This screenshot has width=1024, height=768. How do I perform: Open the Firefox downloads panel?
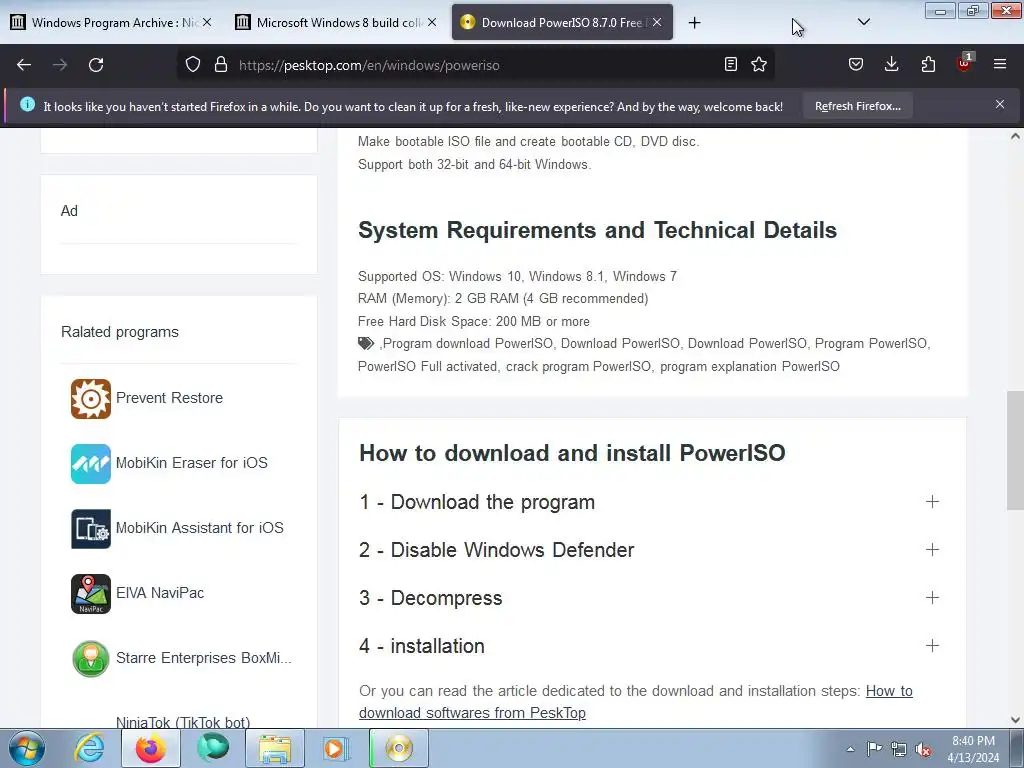(891, 65)
